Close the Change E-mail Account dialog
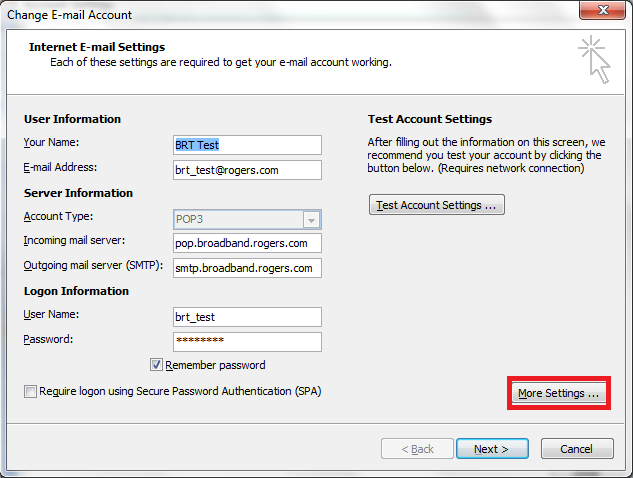 [601, 11]
